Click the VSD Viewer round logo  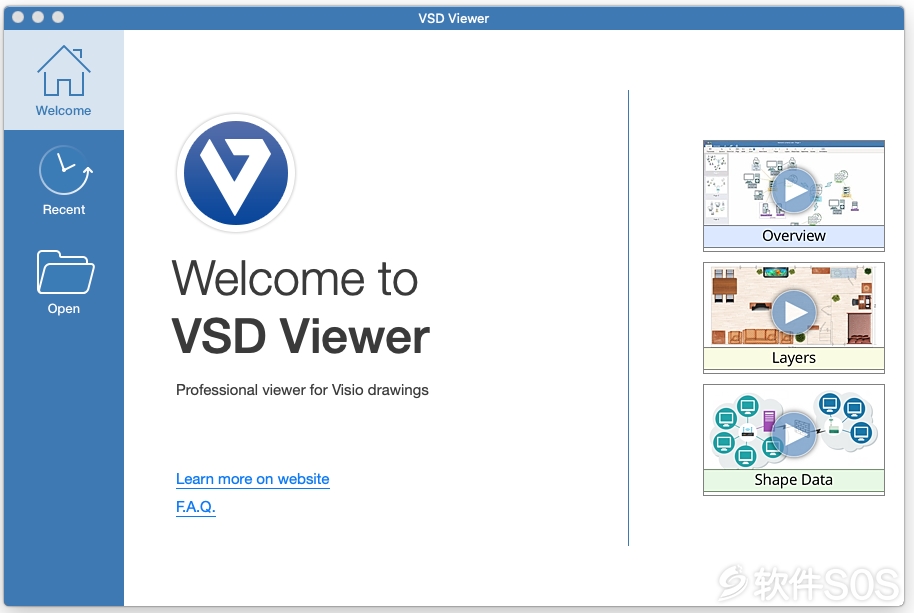[x=235, y=172]
